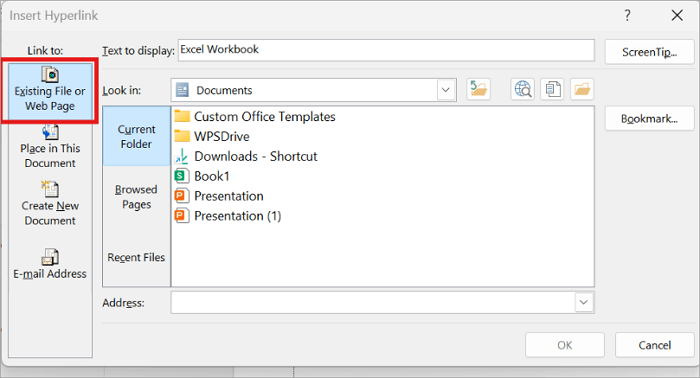This screenshot has height=378, width=700.
Task: Click the Text to display field
Action: tap(386, 50)
